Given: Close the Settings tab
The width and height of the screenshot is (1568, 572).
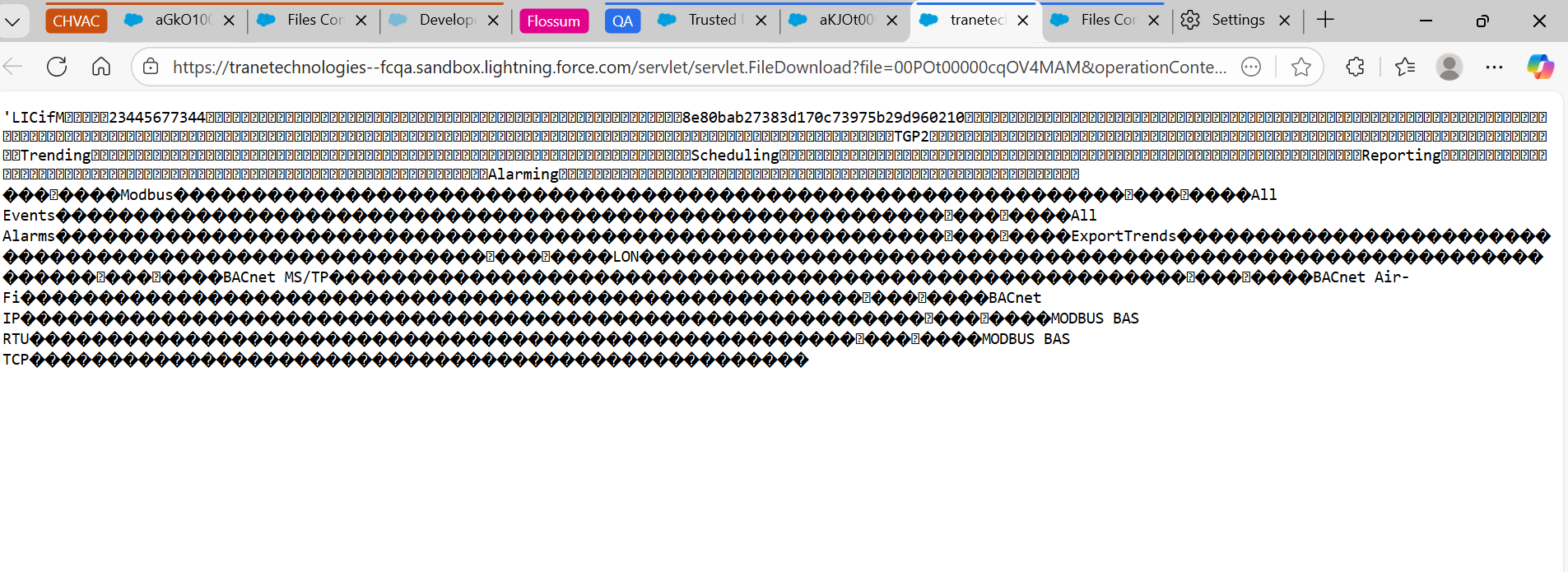Looking at the screenshot, I should (x=1285, y=21).
